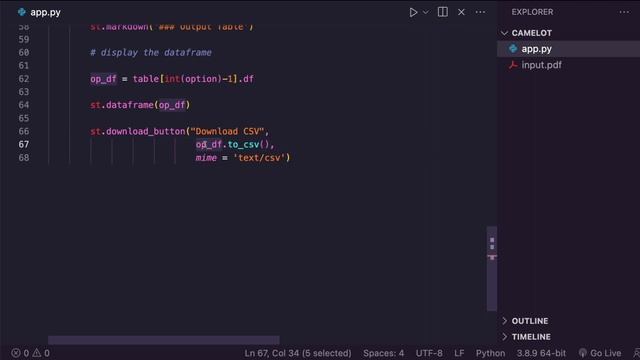This screenshot has width=640, height=360.
Task: Click 'st.download_button' on line 66
Action: pyautogui.click(x=138, y=131)
